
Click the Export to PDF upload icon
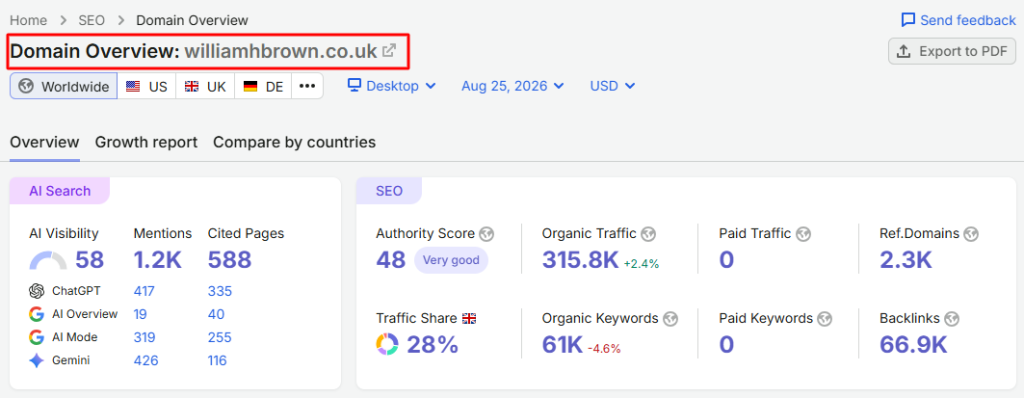904,52
